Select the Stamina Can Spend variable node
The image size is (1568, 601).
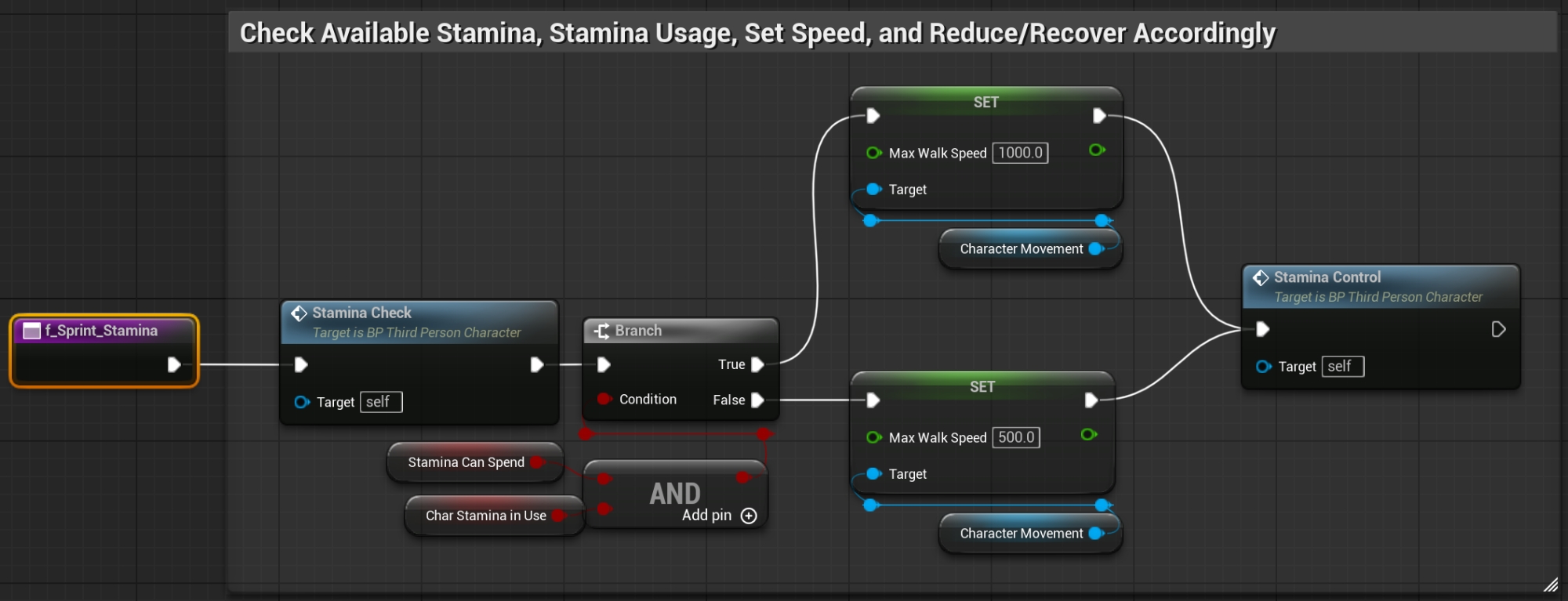coord(466,462)
